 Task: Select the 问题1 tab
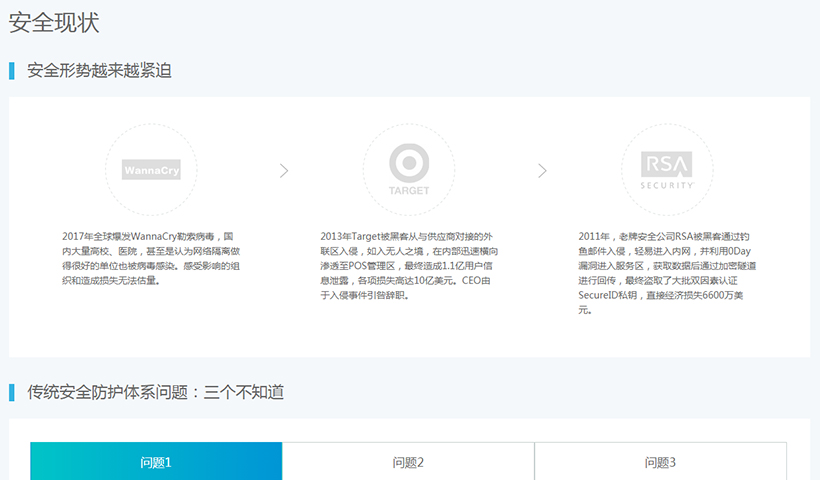pyautogui.click(x=156, y=462)
